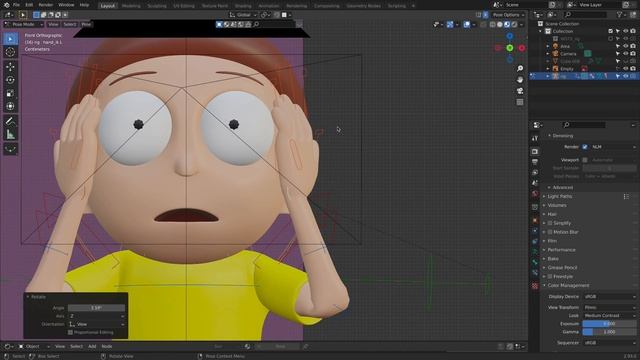Open the Tool properties tab icon
The width and height of the screenshot is (640, 360).
click(x=535, y=138)
